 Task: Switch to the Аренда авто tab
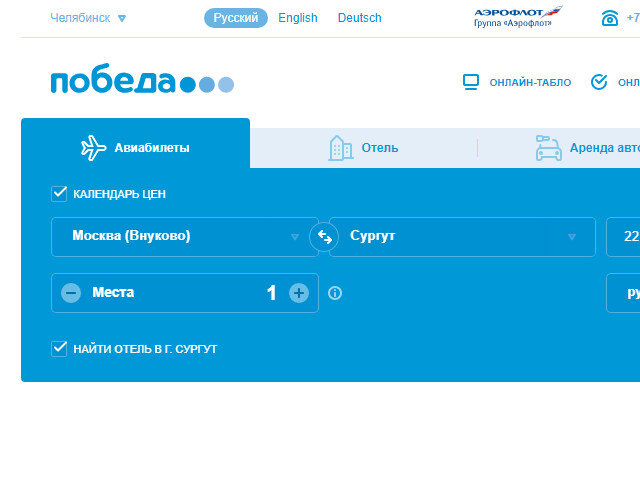(559, 148)
